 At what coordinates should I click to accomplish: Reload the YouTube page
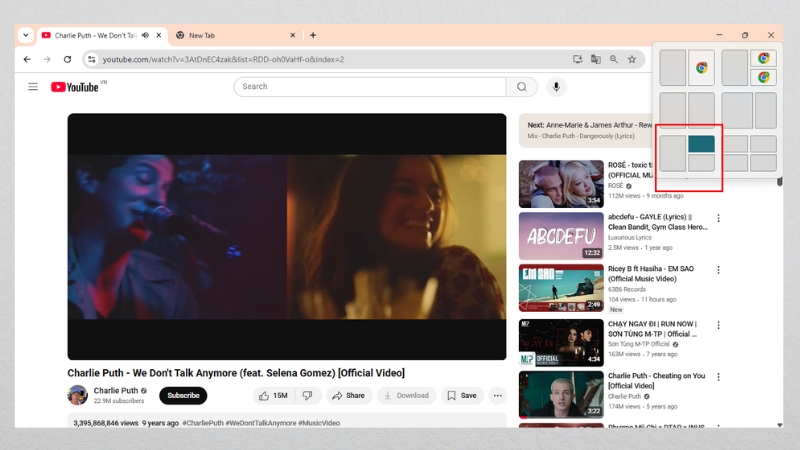click(67, 59)
